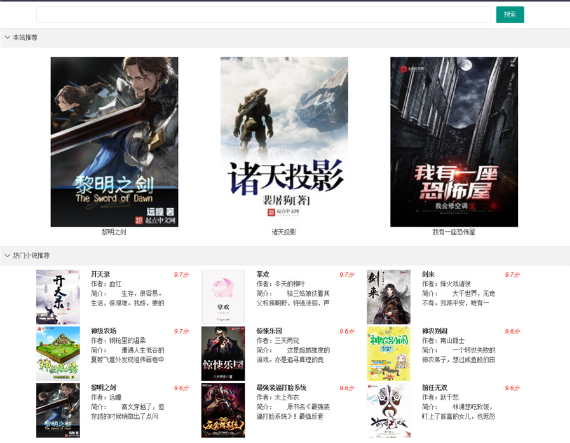Click author line 作者:烽火戏诸侯
This screenshot has height=443, width=570.
[x=446, y=284]
